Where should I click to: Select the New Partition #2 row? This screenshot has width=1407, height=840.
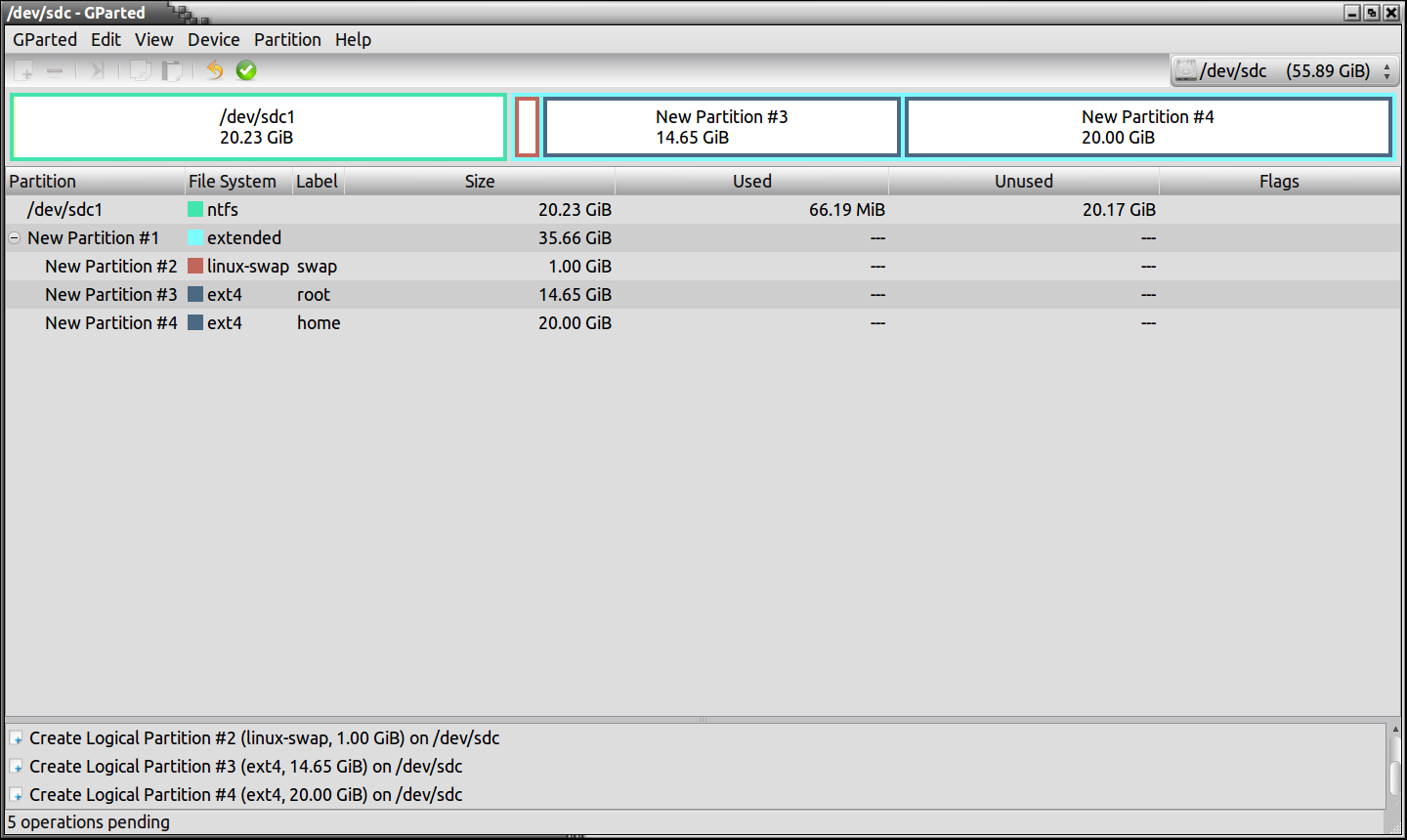click(x=703, y=267)
